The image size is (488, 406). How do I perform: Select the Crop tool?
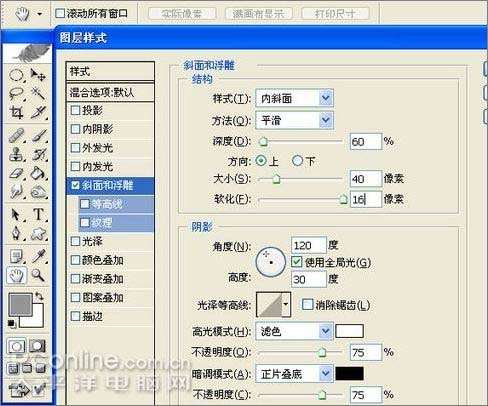point(16,112)
